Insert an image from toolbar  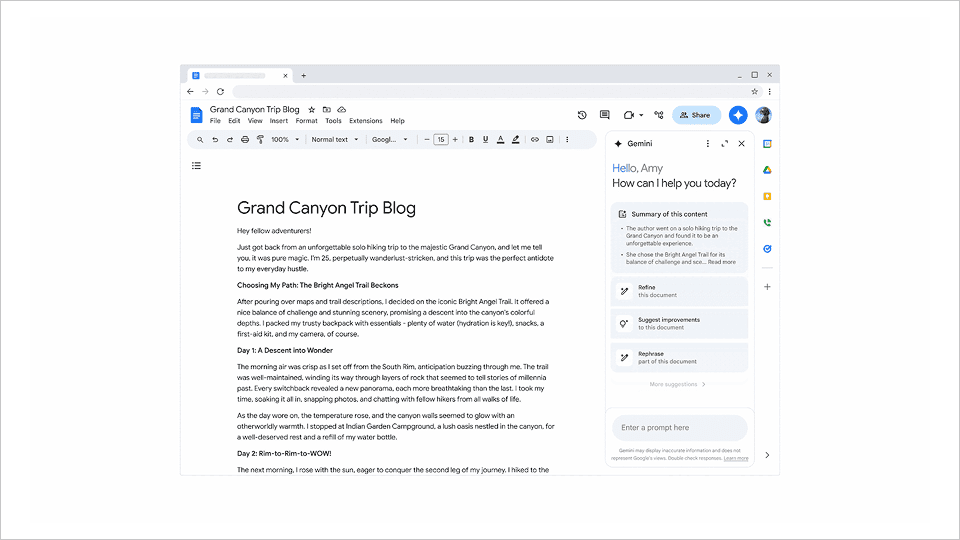tap(550, 140)
